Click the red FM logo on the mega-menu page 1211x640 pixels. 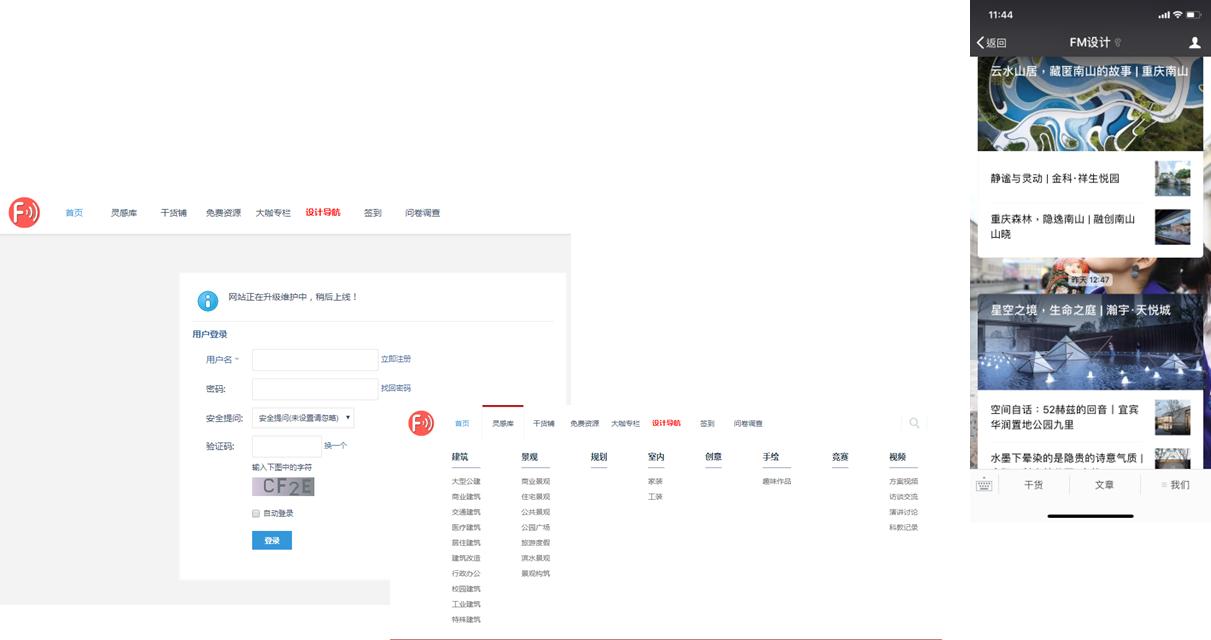[421, 423]
